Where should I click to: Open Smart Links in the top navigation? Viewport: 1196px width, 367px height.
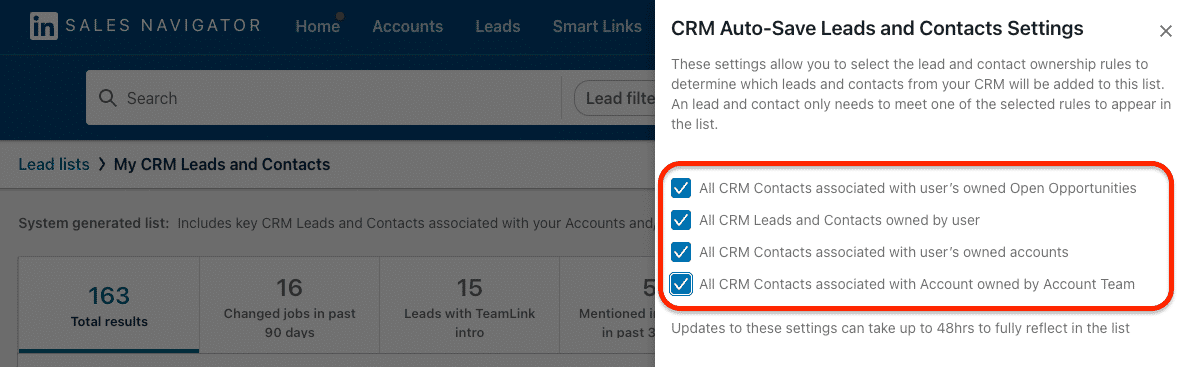tap(597, 27)
